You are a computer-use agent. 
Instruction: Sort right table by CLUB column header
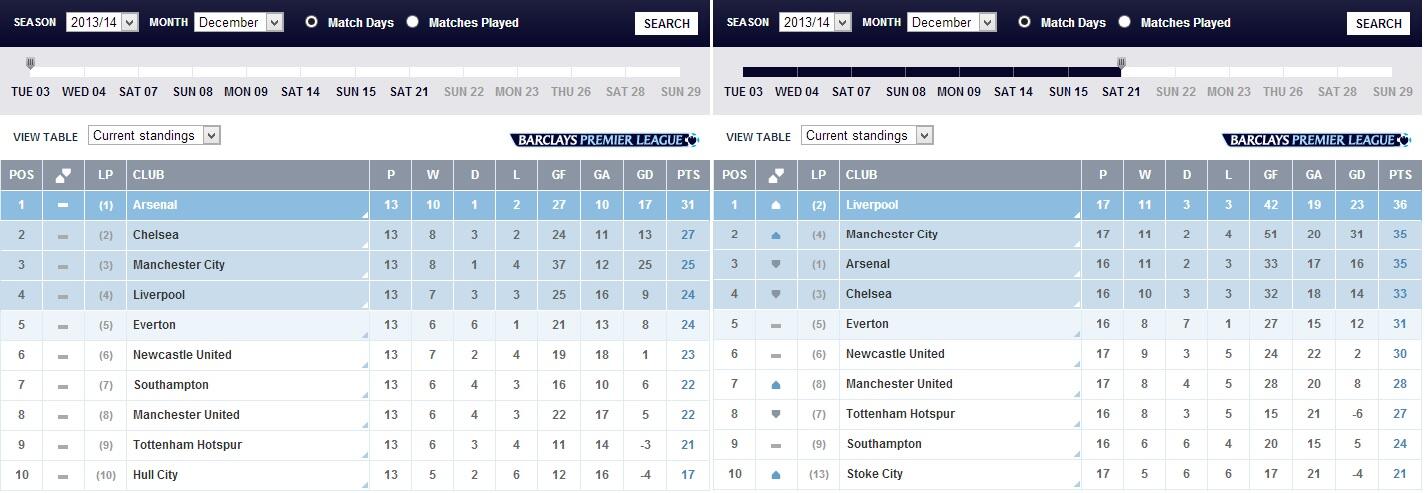click(x=861, y=175)
